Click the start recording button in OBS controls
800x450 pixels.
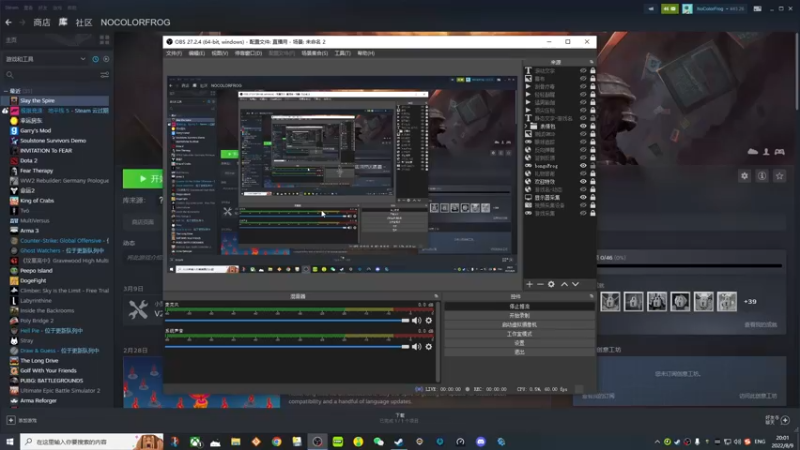point(519,315)
